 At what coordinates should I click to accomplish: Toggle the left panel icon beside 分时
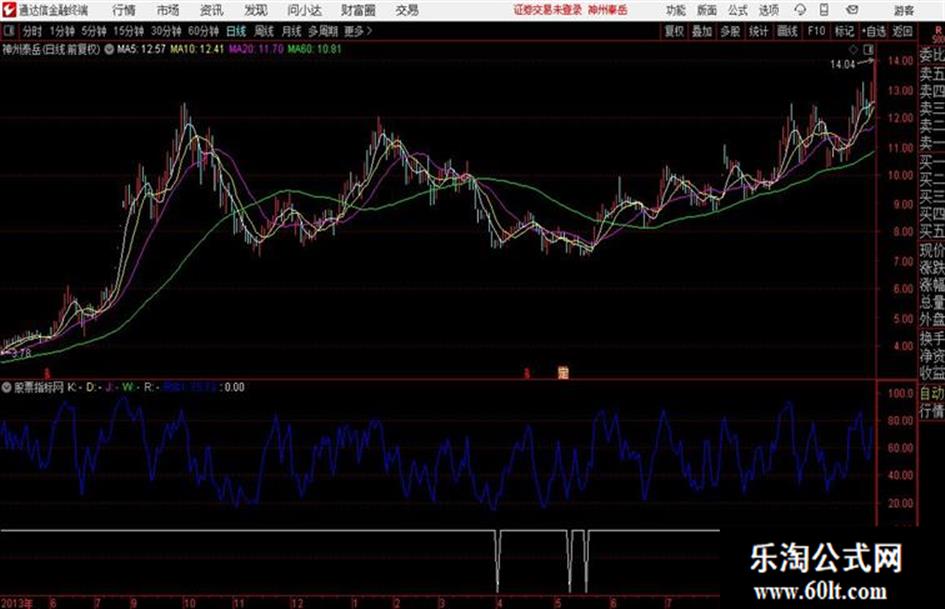pos(8,31)
